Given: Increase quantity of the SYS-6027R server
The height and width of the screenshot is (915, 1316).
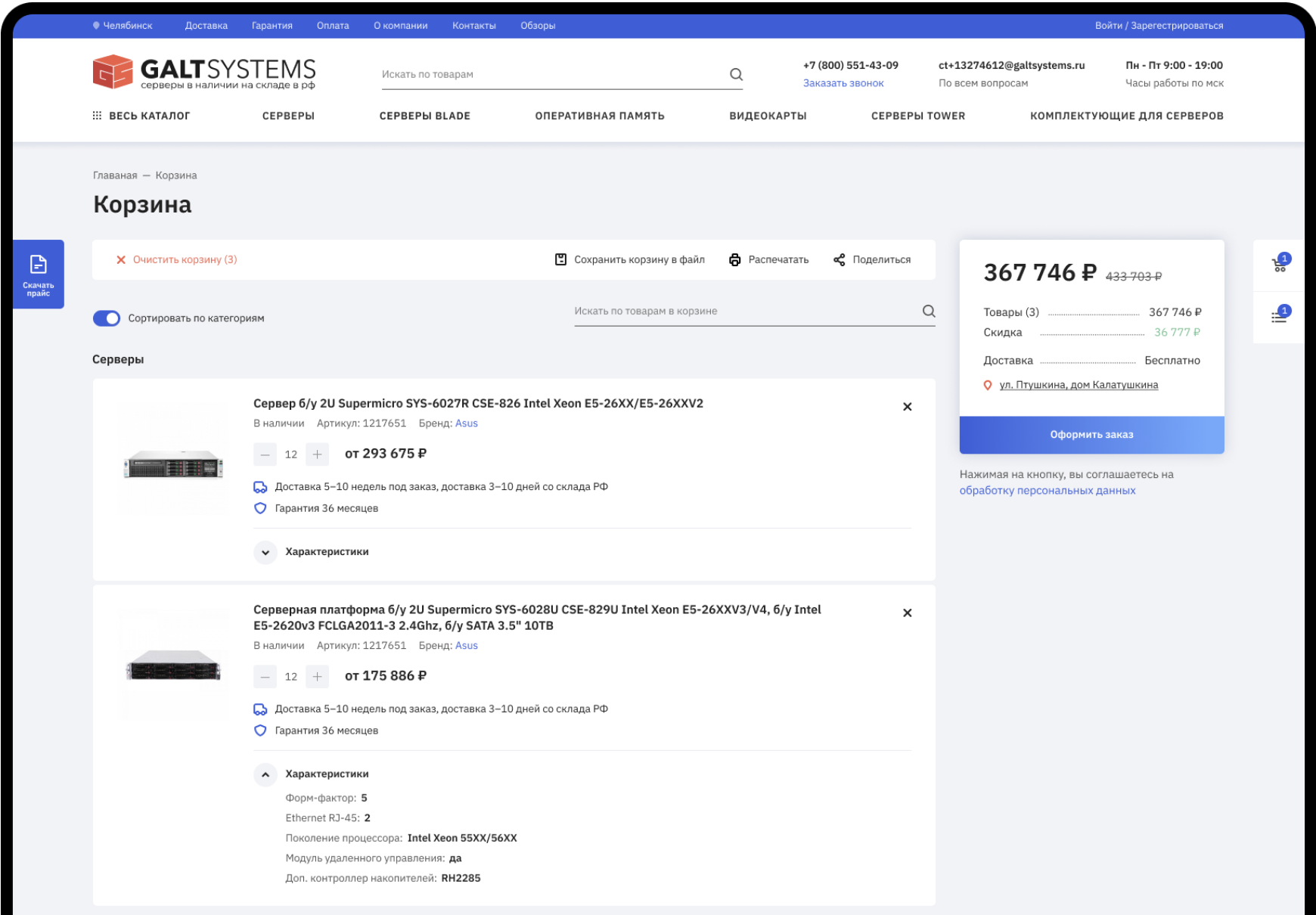Looking at the screenshot, I should coord(317,454).
